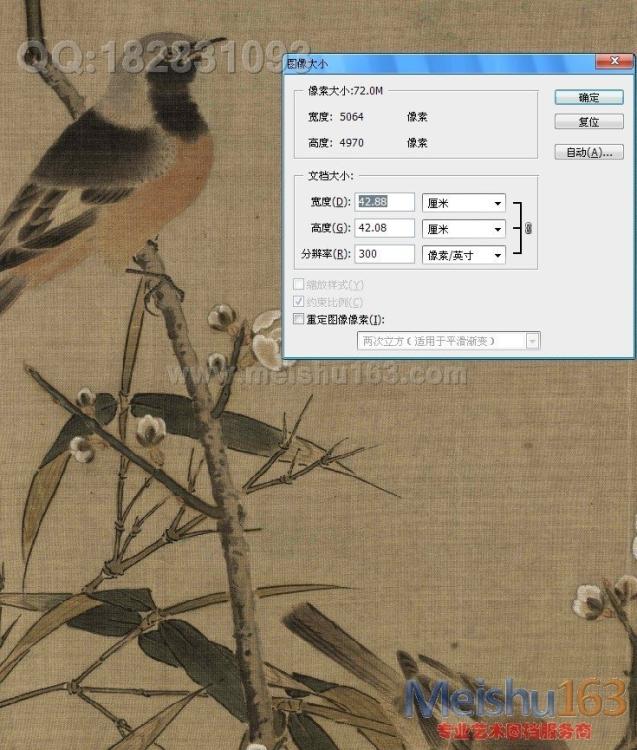This screenshot has height=750, width=637.
Task: Open the 两次立方 resampling method dropdown
Action: click(449, 341)
